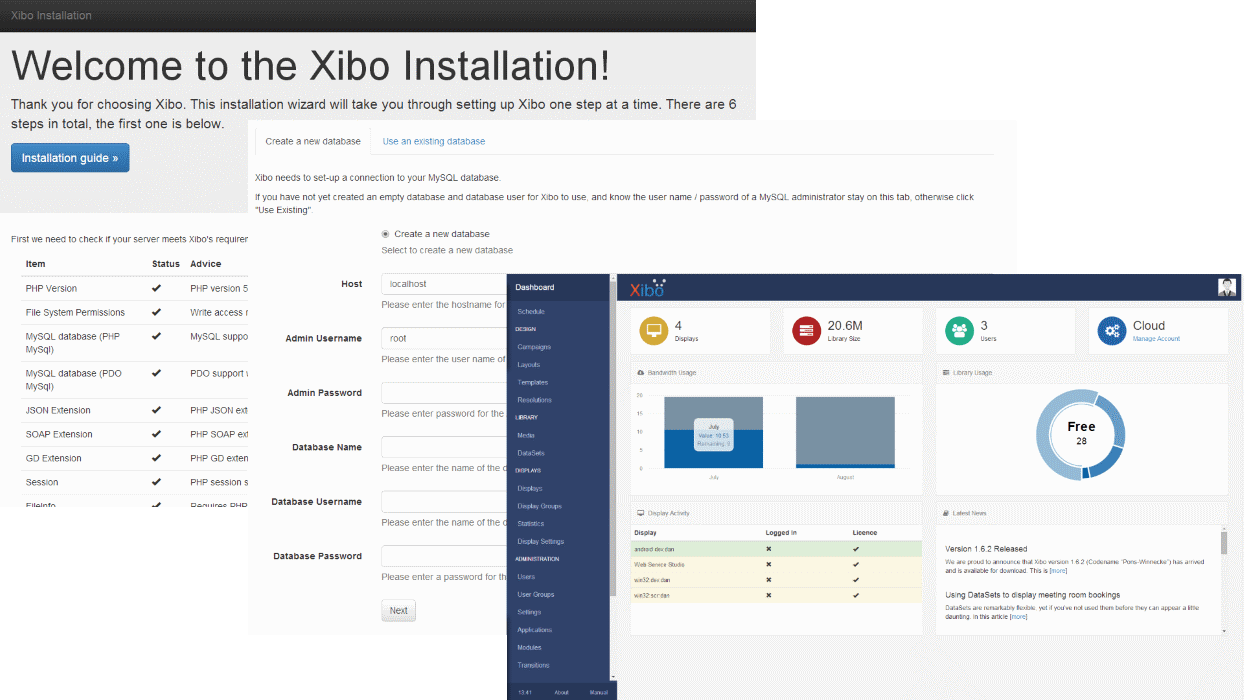Open more link for Version 1.6.2 Released
The width and height of the screenshot is (1244, 700).
coord(1058,571)
